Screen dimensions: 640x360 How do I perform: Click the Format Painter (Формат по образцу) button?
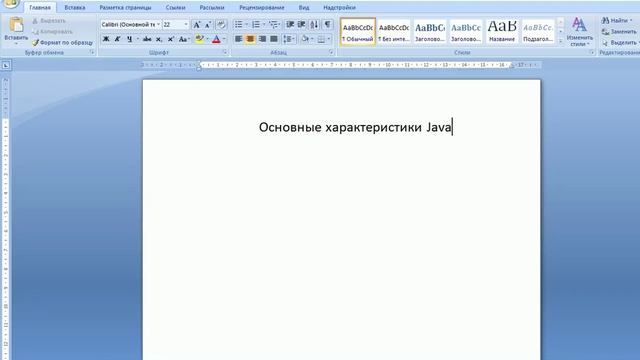click(62, 42)
